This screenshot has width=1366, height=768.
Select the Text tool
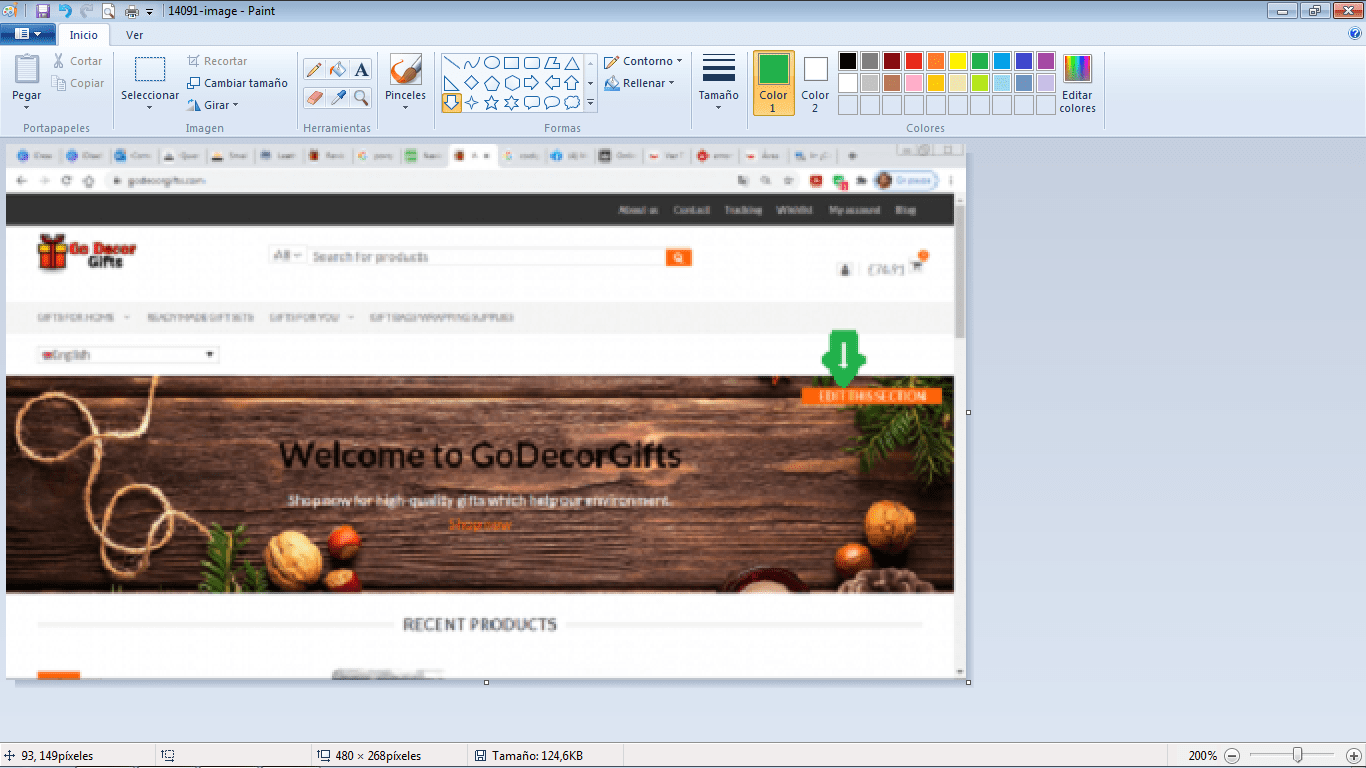[x=361, y=70]
